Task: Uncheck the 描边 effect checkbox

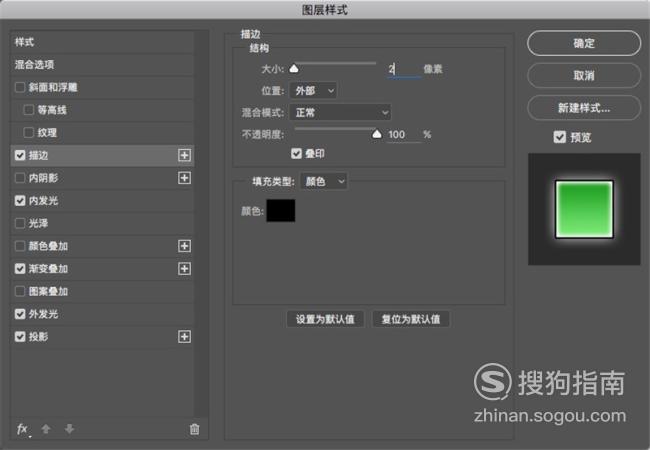Action: click(x=20, y=155)
